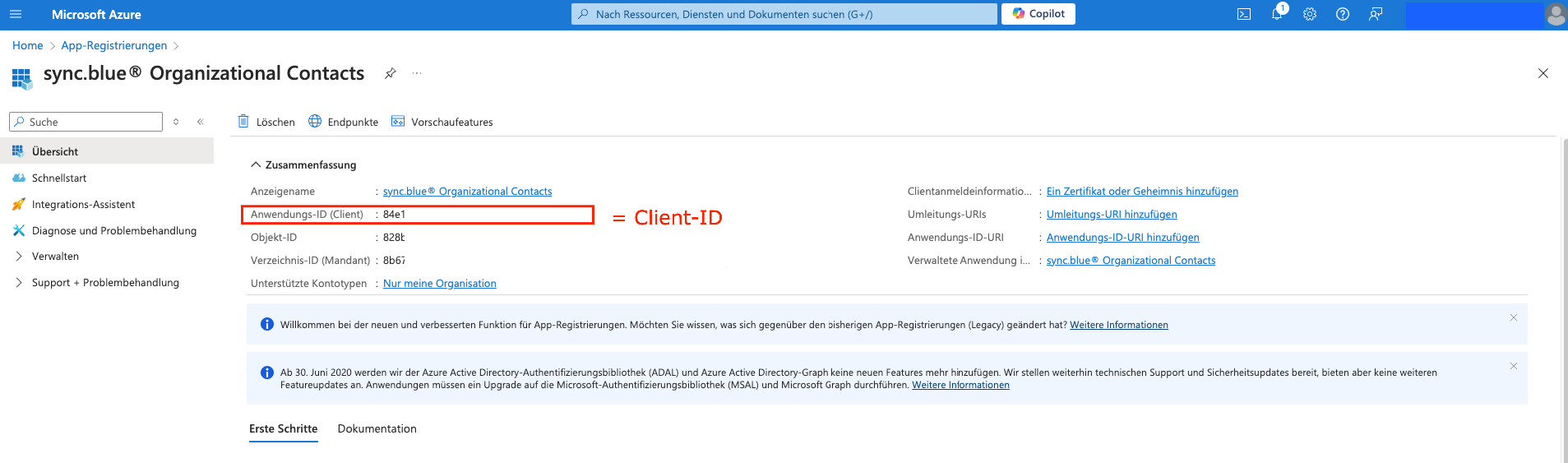Open portal settings gear
The image size is (1568, 463).
(1310, 14)
